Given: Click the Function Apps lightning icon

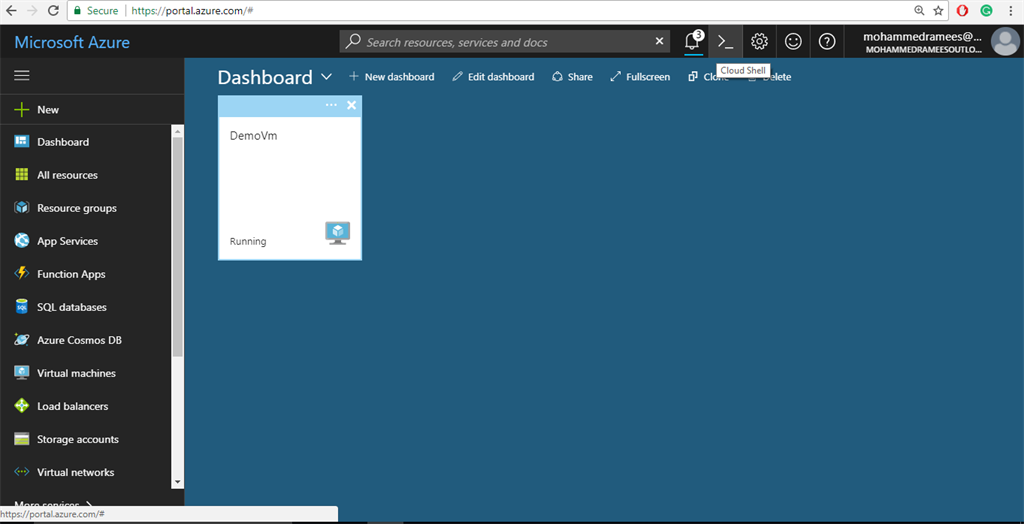Looking at the screenshot, I should (x=22, y=274).
